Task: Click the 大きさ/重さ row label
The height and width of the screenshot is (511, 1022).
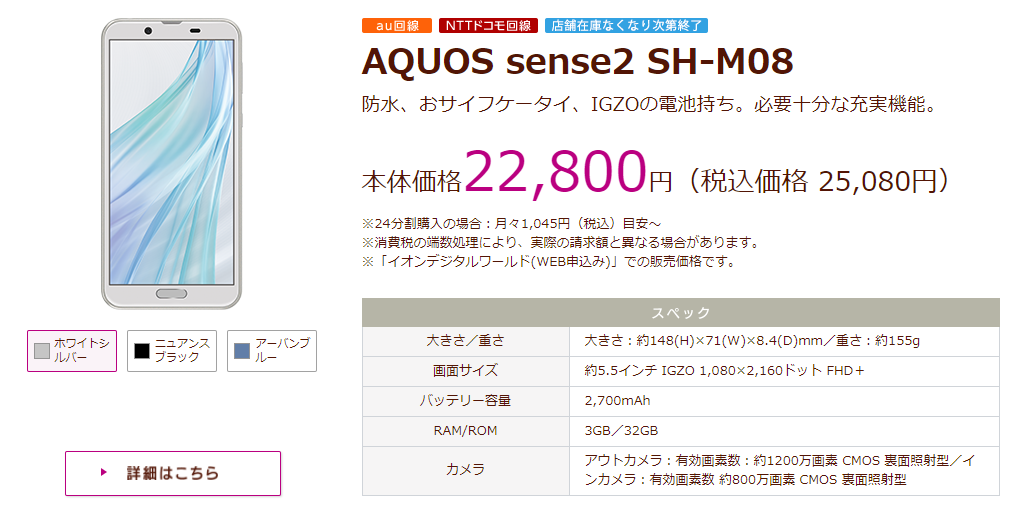Action: [465, 342]
